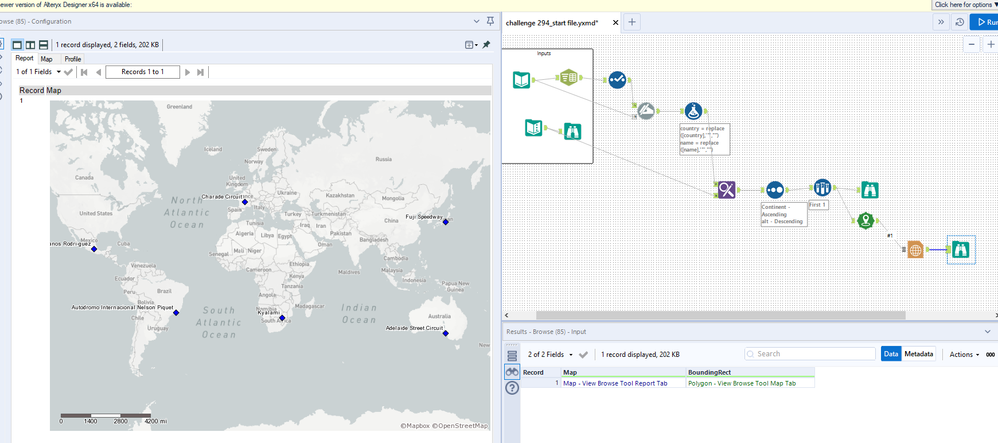Switch to side-by-side split view layout
The width and height of the screenshot is (998, 443).
pos(31,45)
